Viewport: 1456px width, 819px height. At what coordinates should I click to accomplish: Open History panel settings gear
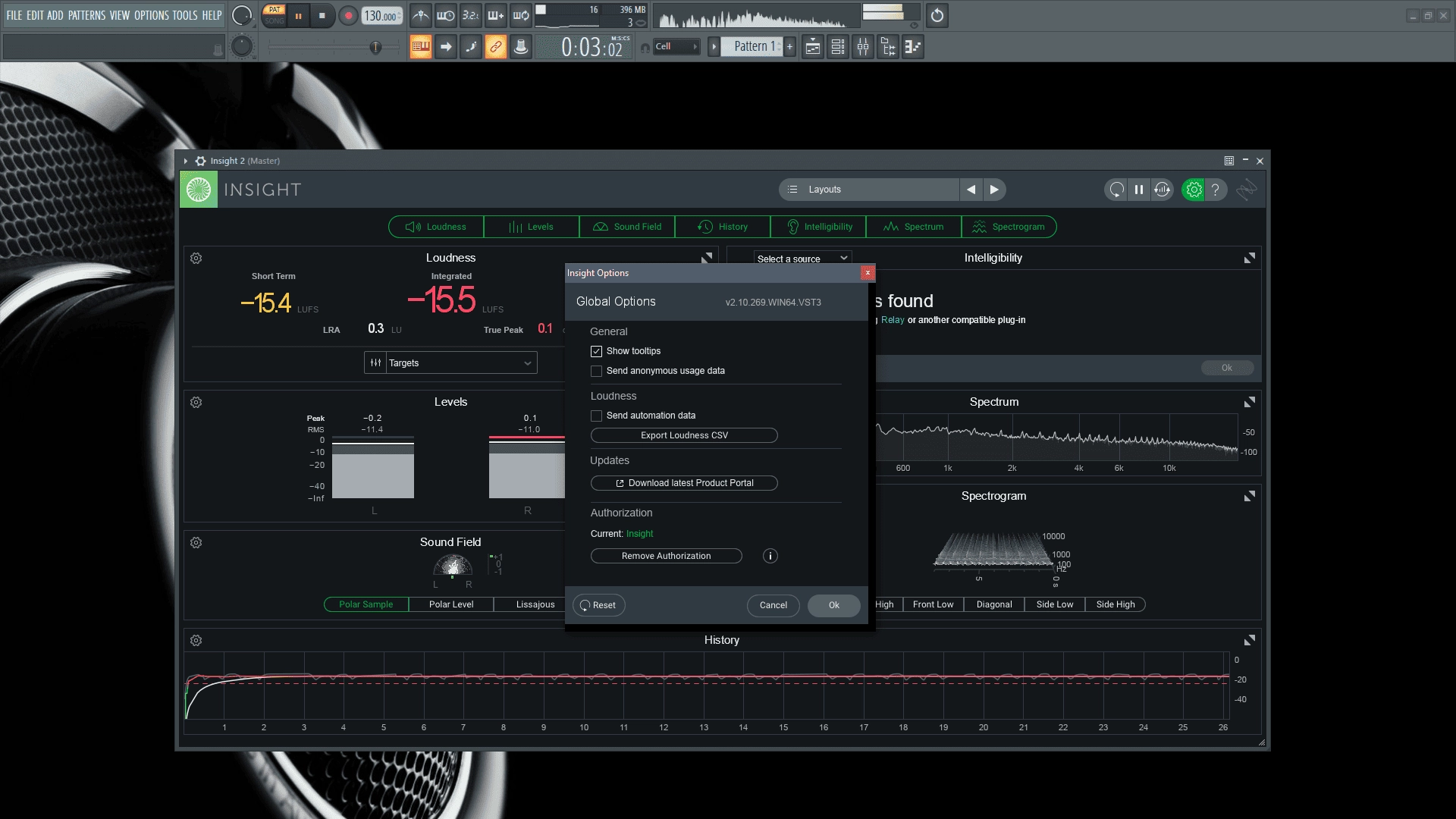[196, 641]
